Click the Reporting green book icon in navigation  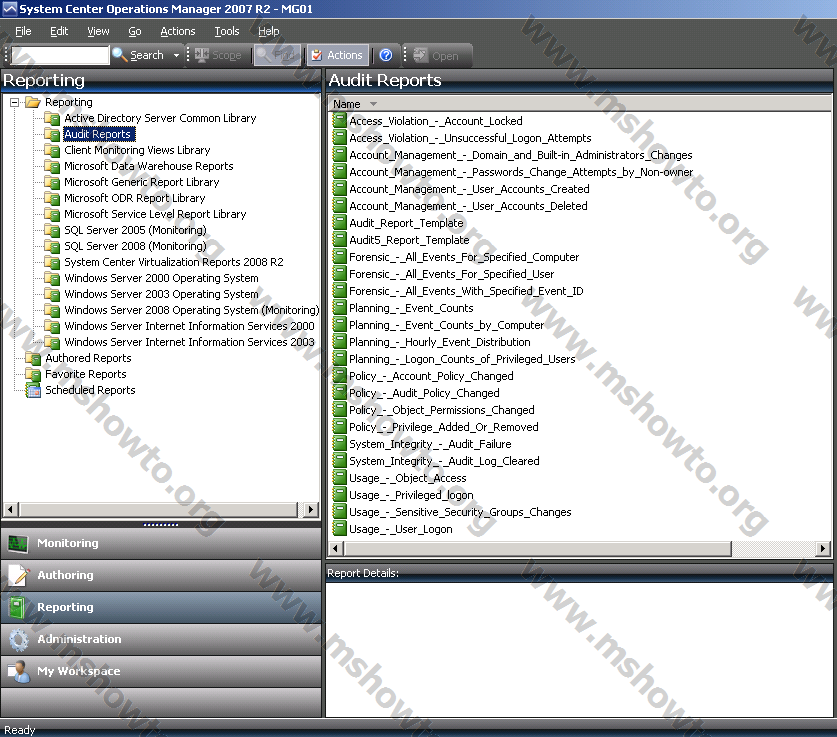pyautogui.click(x=18, y=607)
